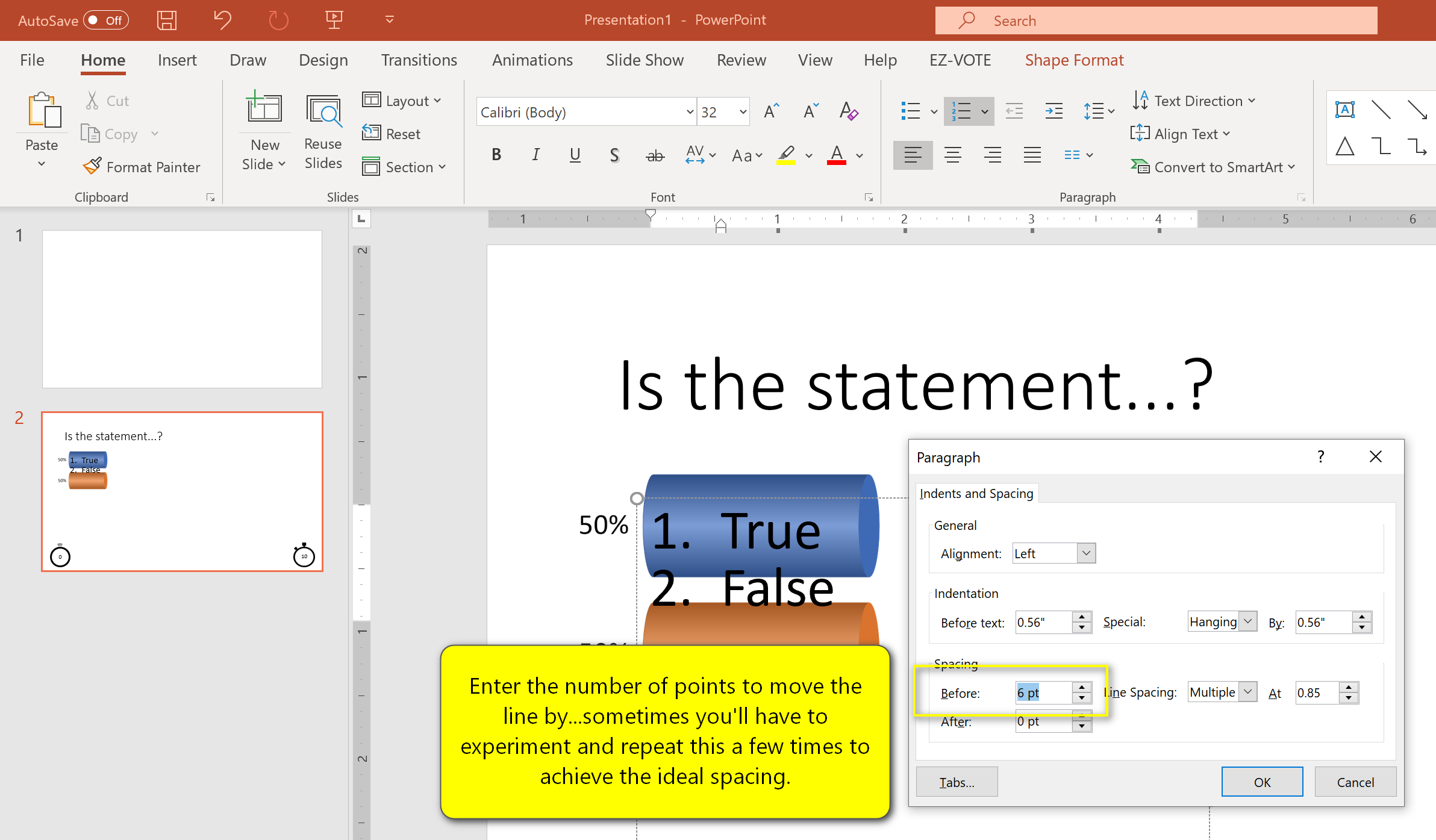Switch to the Slide Show tab
The width and height of the screenshot is (1436, 840).
pos(644,60)
